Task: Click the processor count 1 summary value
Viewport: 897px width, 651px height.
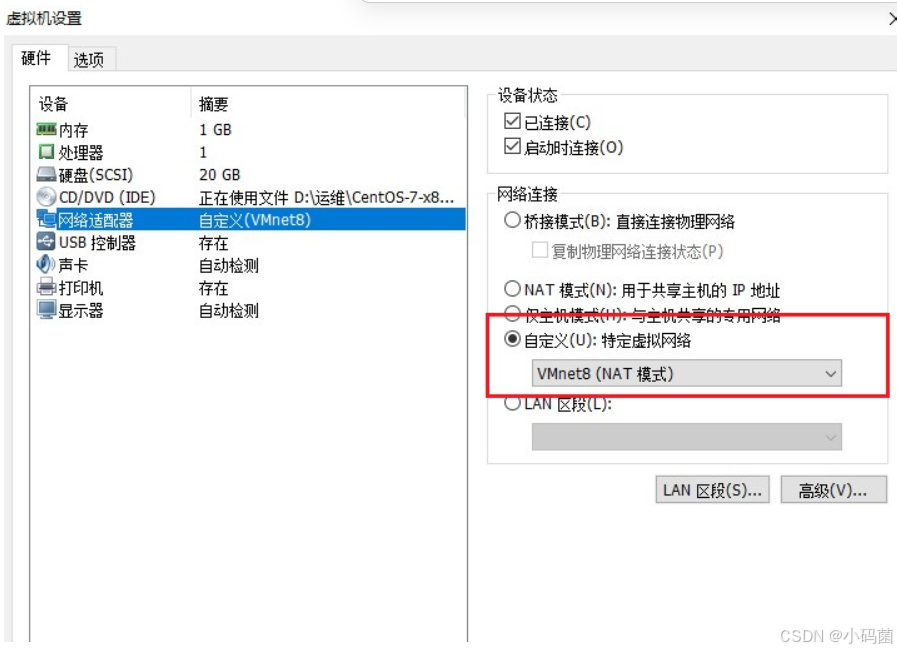Action: point(203,152)
